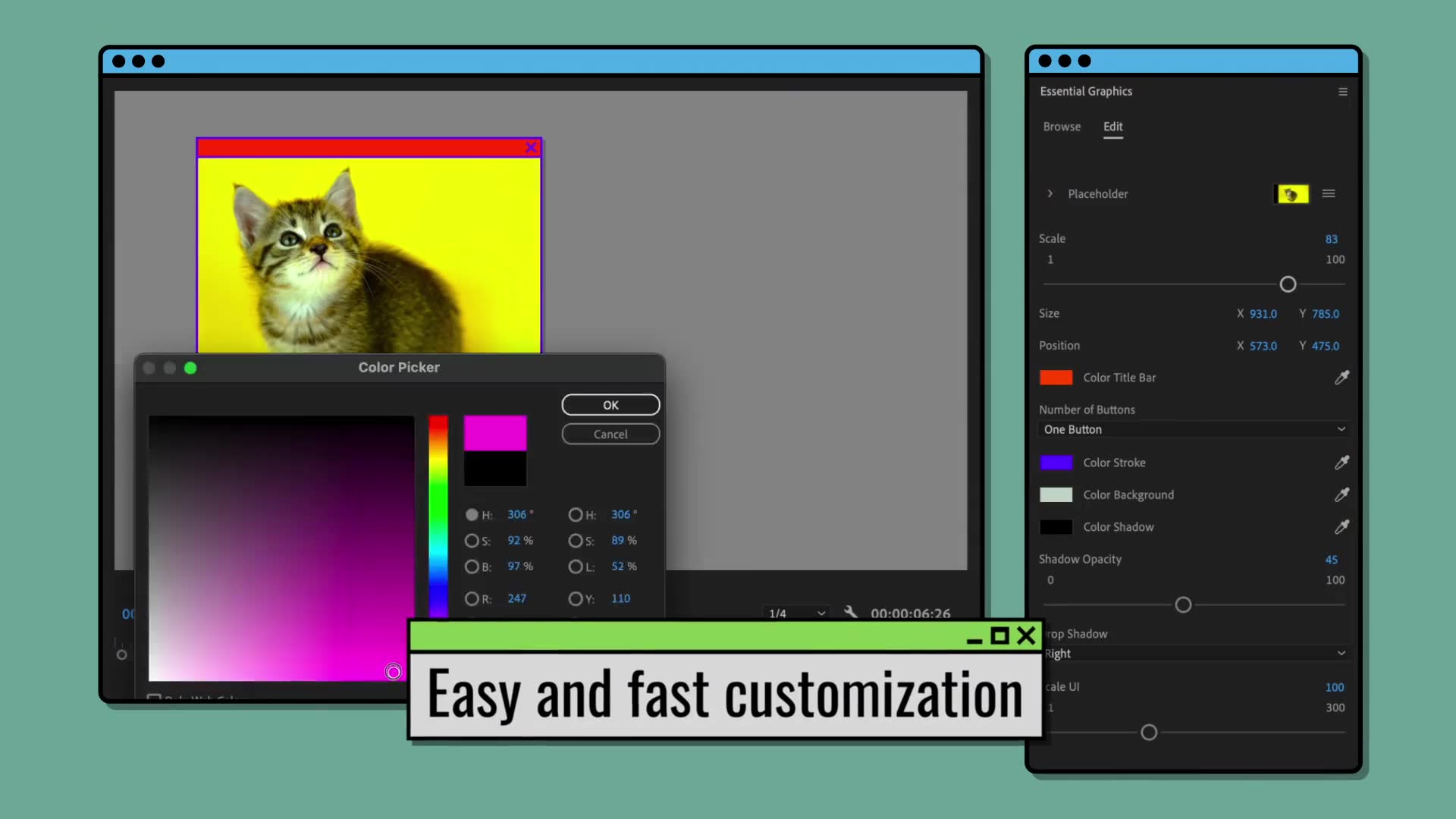The image size is (1456, 819).
Task: Click the Color Shadow eyedropper icon
Action: pos(1342,527)
